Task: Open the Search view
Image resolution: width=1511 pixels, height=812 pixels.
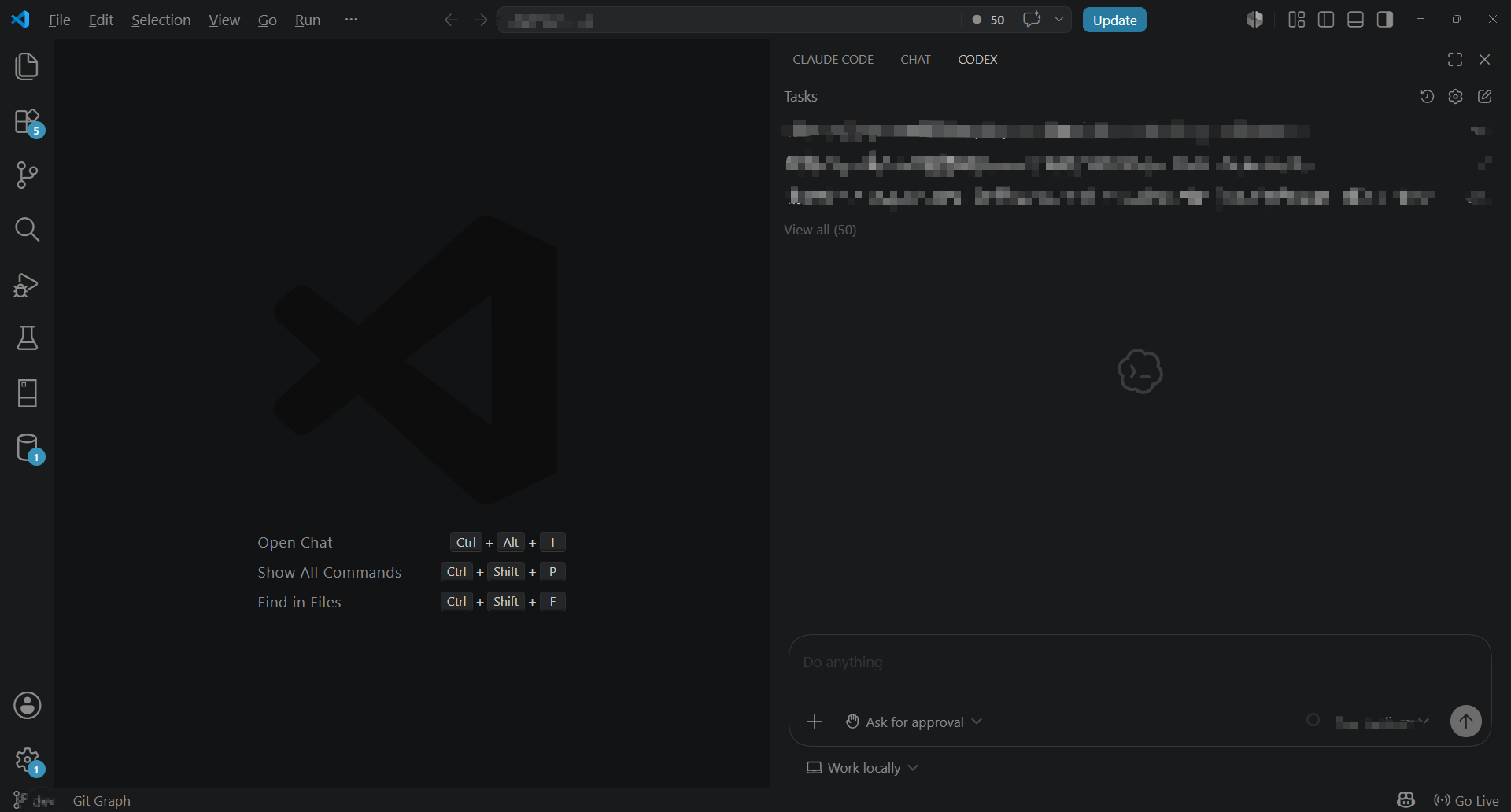Action: point(27,230)
